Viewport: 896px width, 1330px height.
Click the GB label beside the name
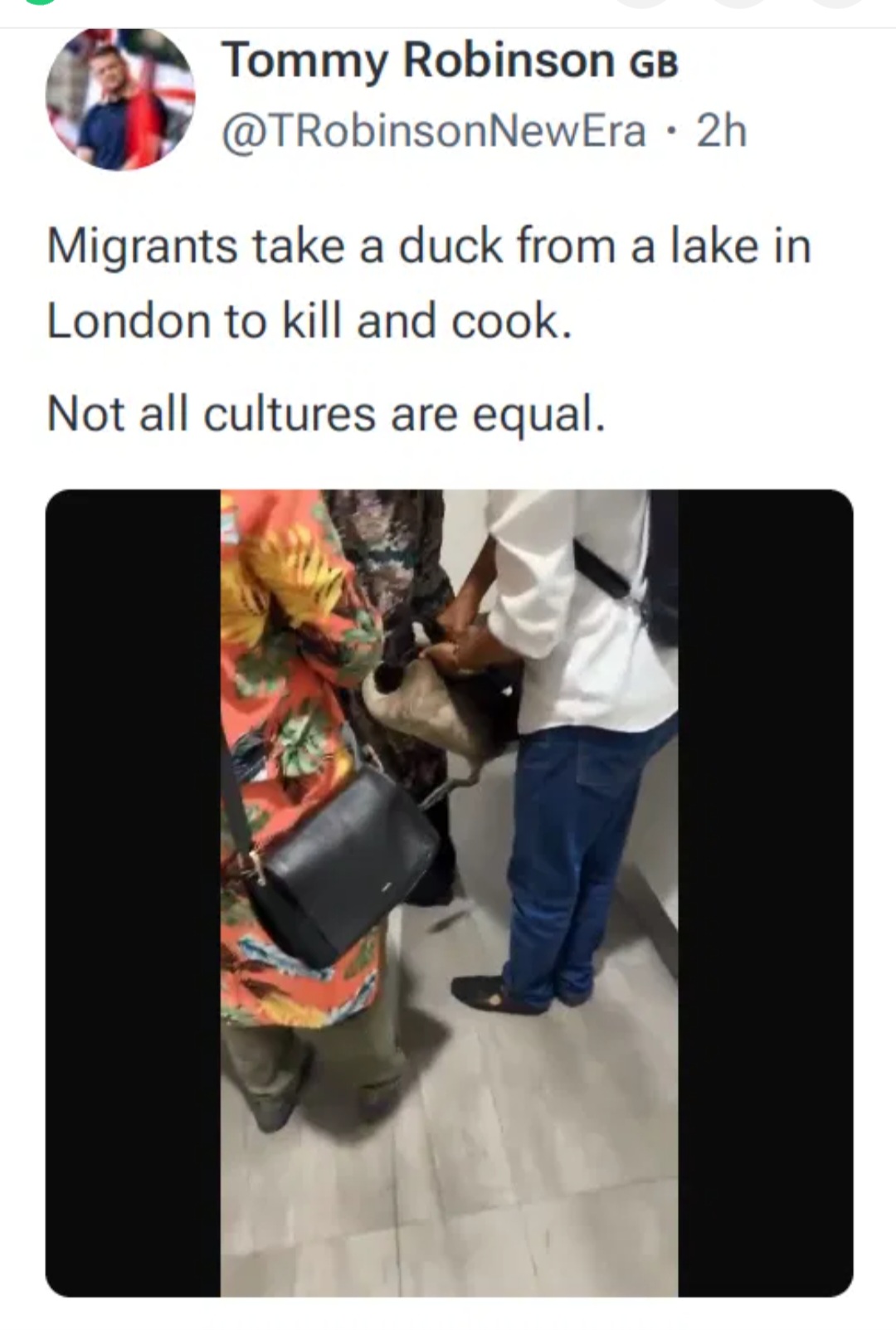pos(655,63)
